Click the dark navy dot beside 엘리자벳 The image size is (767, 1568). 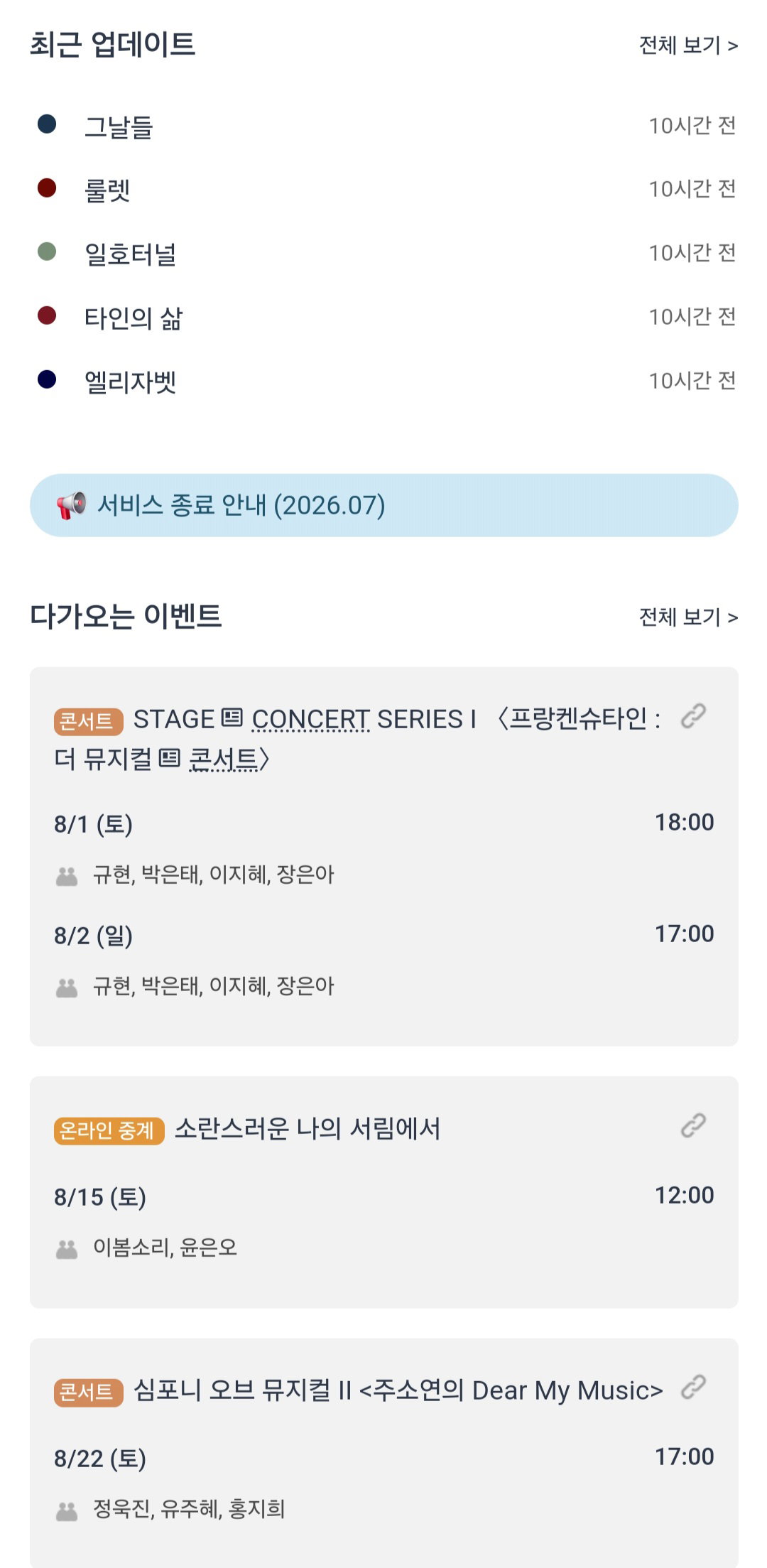[x=47, y=379]
